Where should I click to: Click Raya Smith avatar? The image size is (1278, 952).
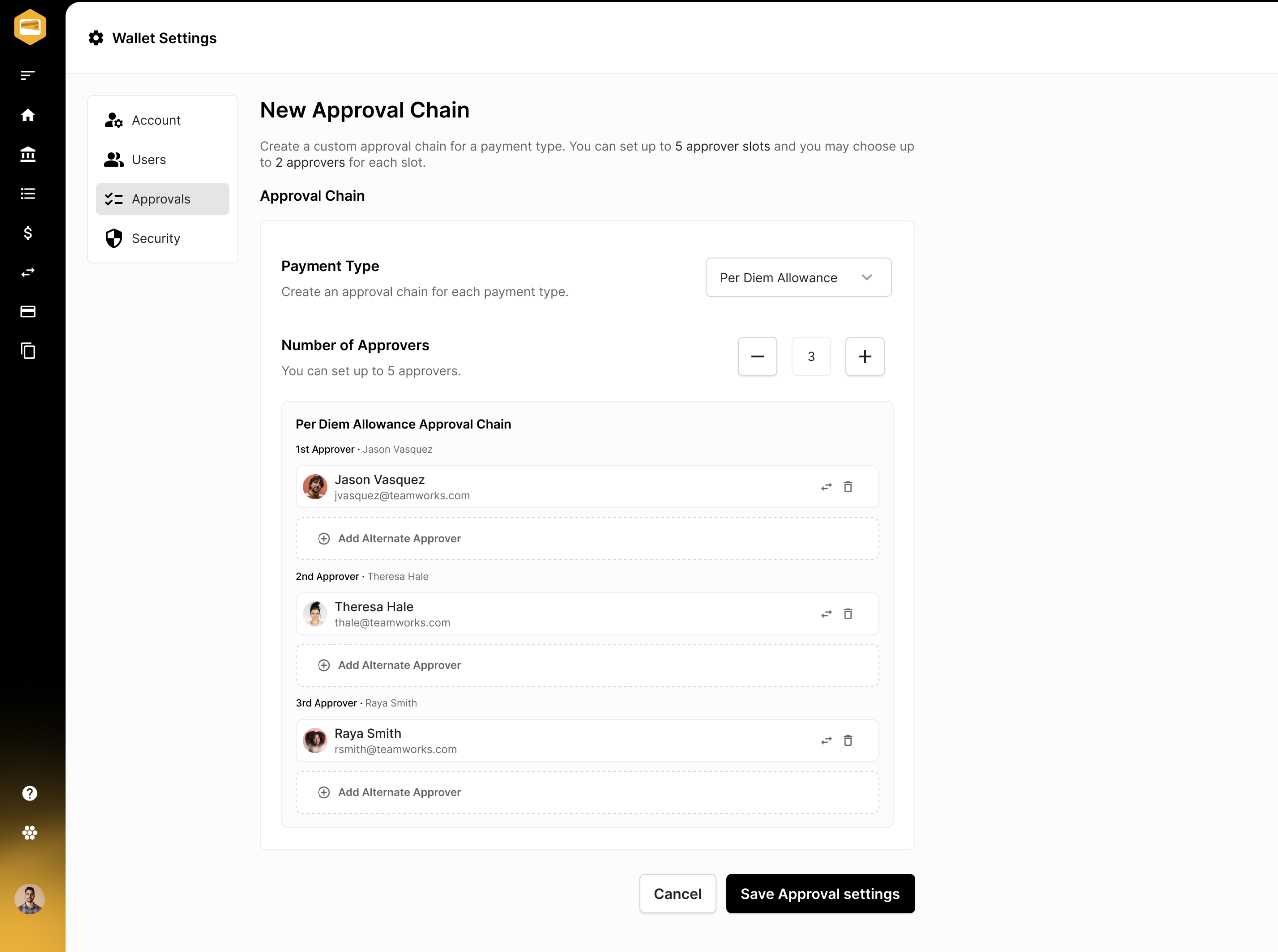(x=315, y=740)
